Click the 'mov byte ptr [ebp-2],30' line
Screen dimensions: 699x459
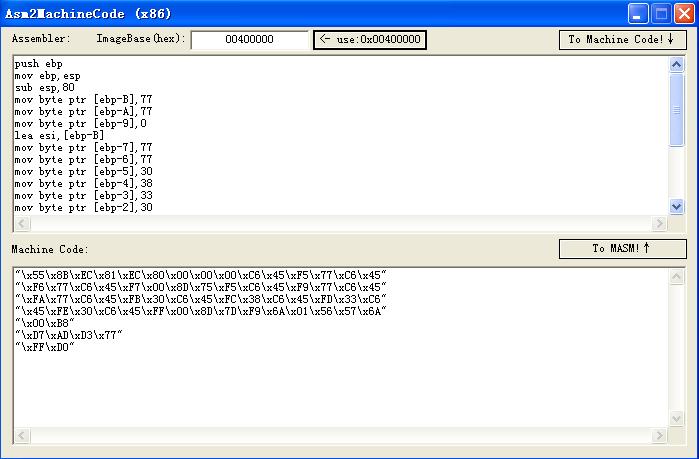pos(83,208)
